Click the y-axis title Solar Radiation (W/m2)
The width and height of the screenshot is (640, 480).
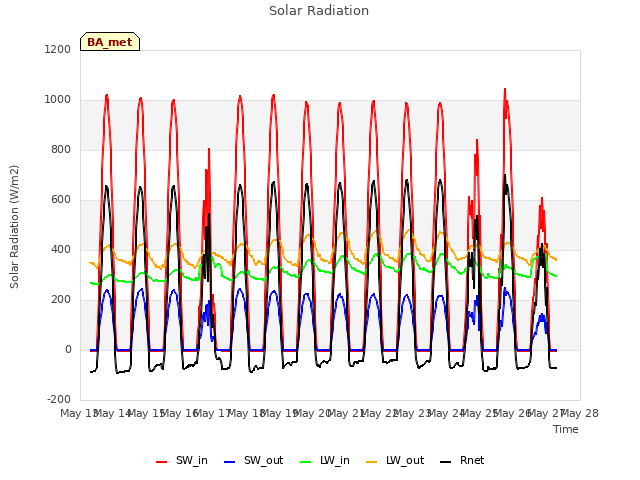pyautogui.click(x=14, y=227)
